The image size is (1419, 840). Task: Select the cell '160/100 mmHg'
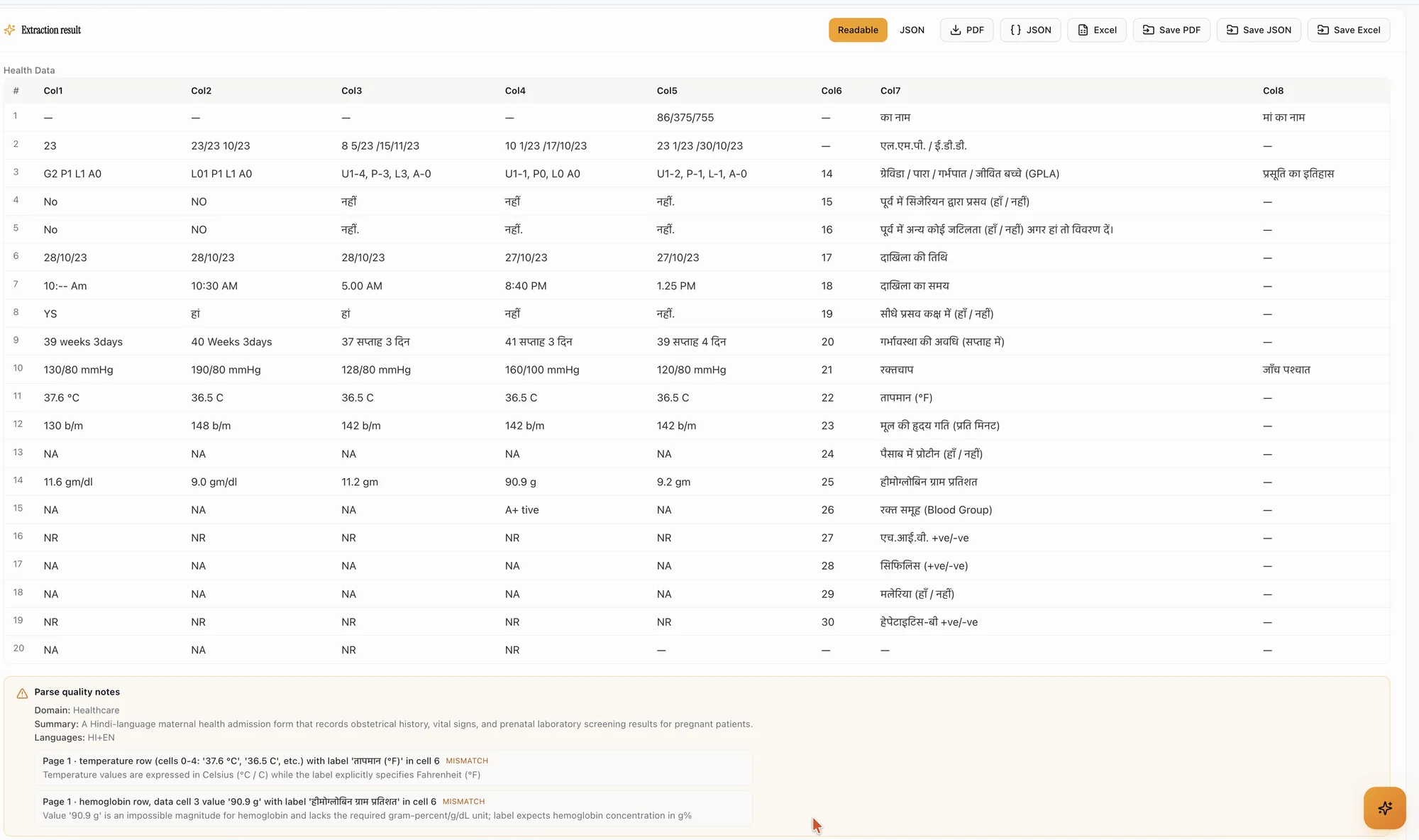[x=542, y=370]
